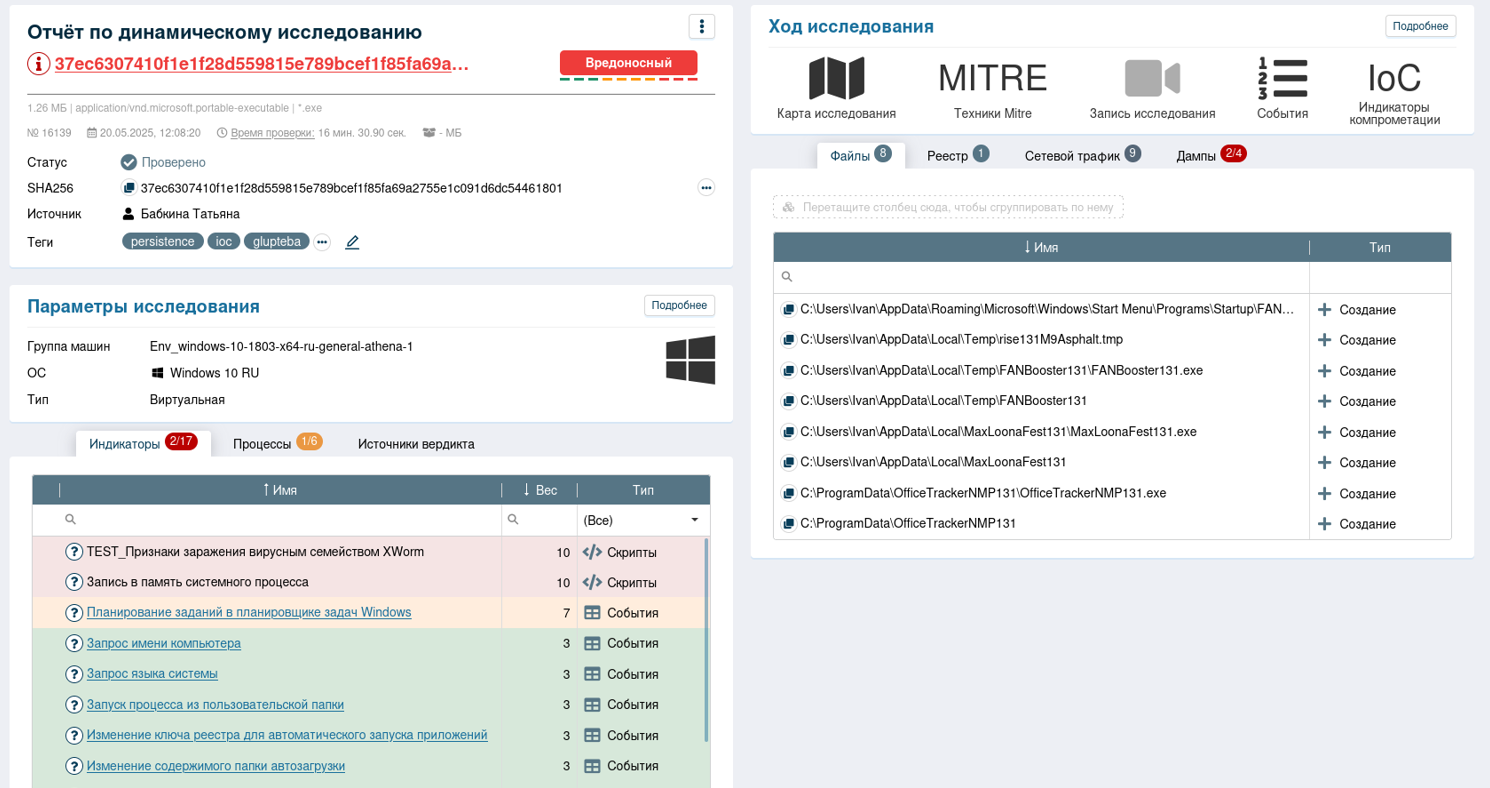
Task: Open the scheduled tasks planning indicator link
Action: [249, 612]
